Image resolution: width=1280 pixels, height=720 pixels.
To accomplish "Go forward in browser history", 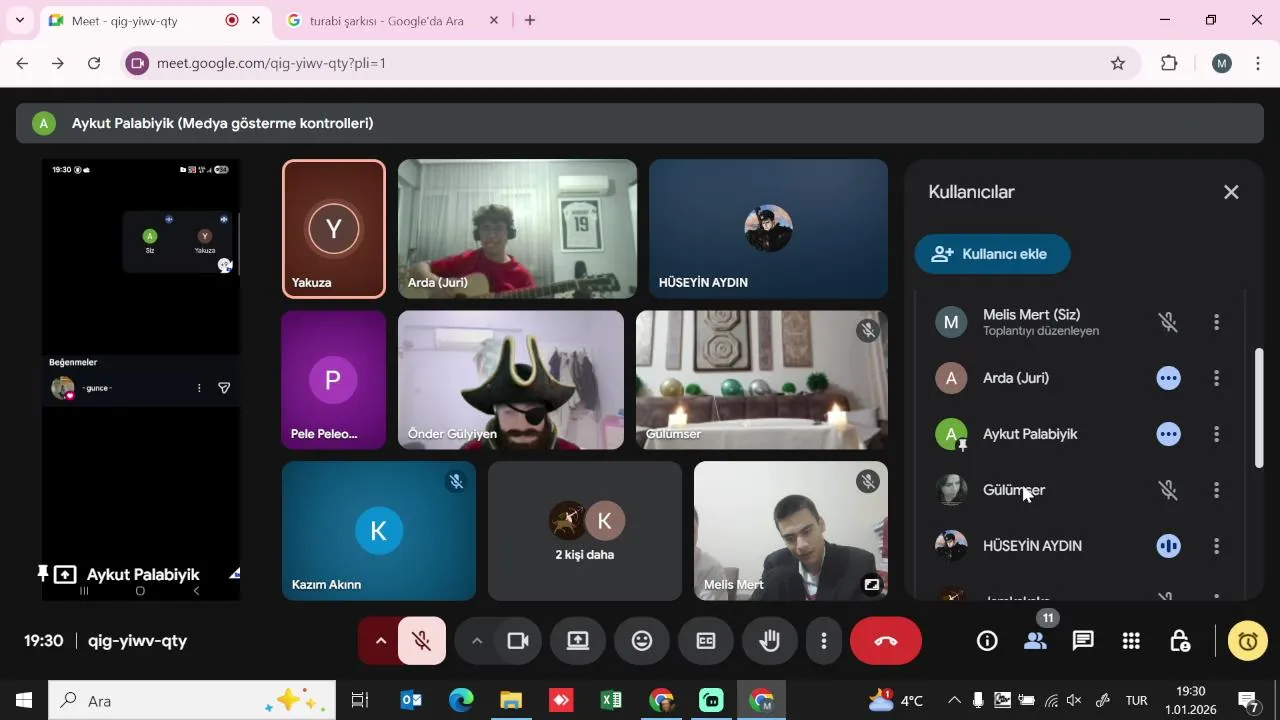I will [58, 63].
